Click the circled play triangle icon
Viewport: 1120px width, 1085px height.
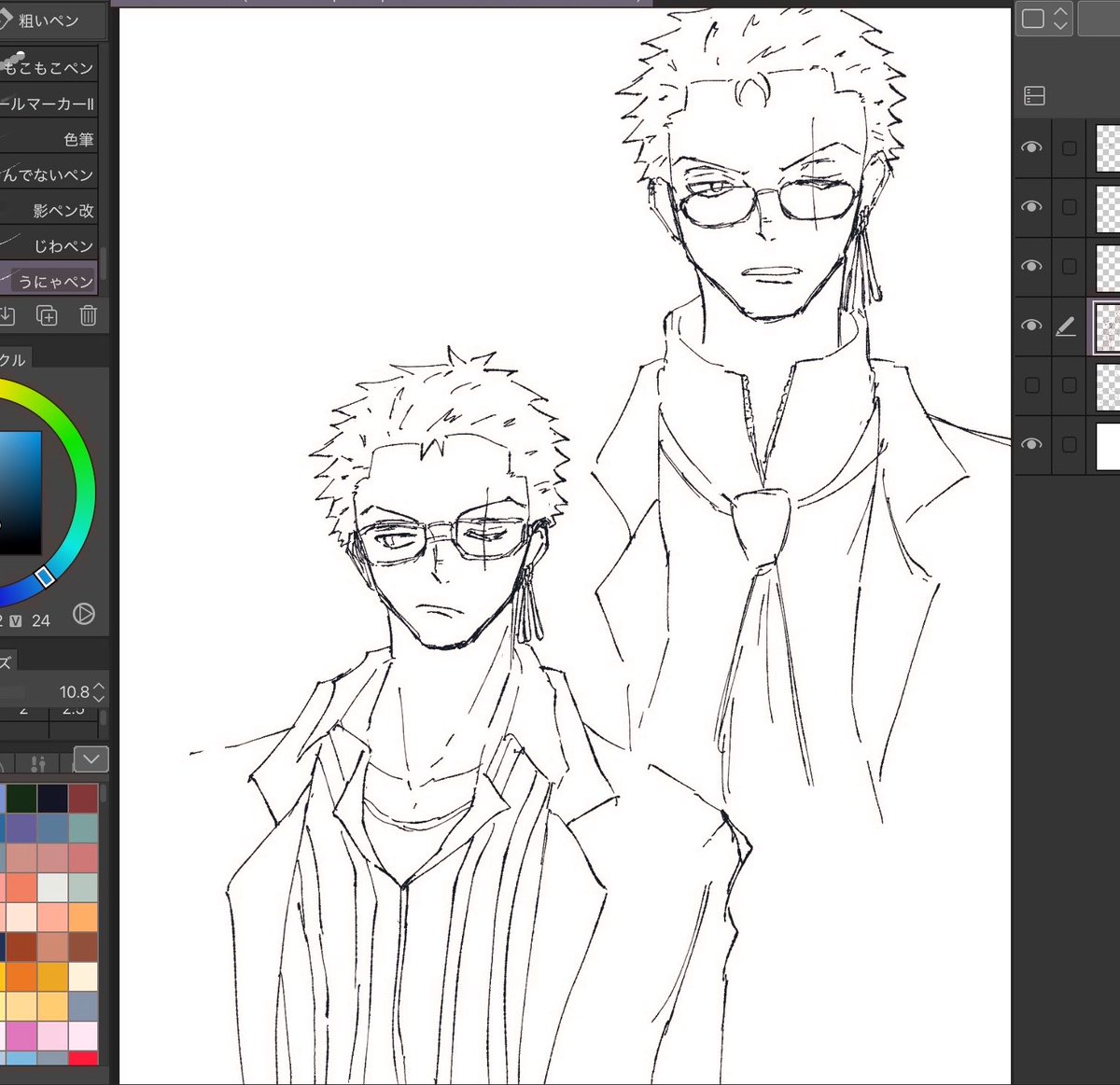[x=84, y=614]
